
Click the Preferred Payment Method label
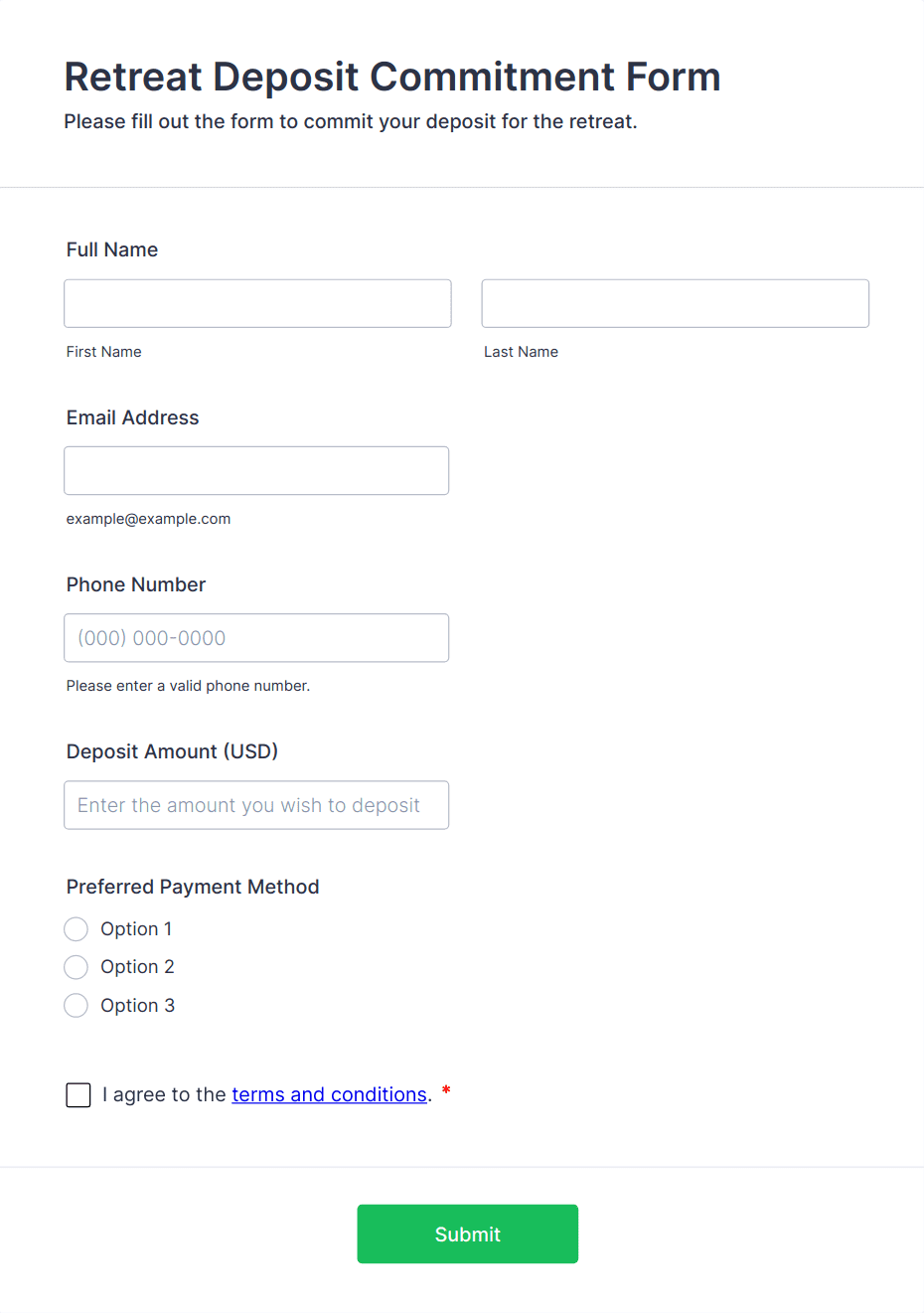click(x=193, y=887)
